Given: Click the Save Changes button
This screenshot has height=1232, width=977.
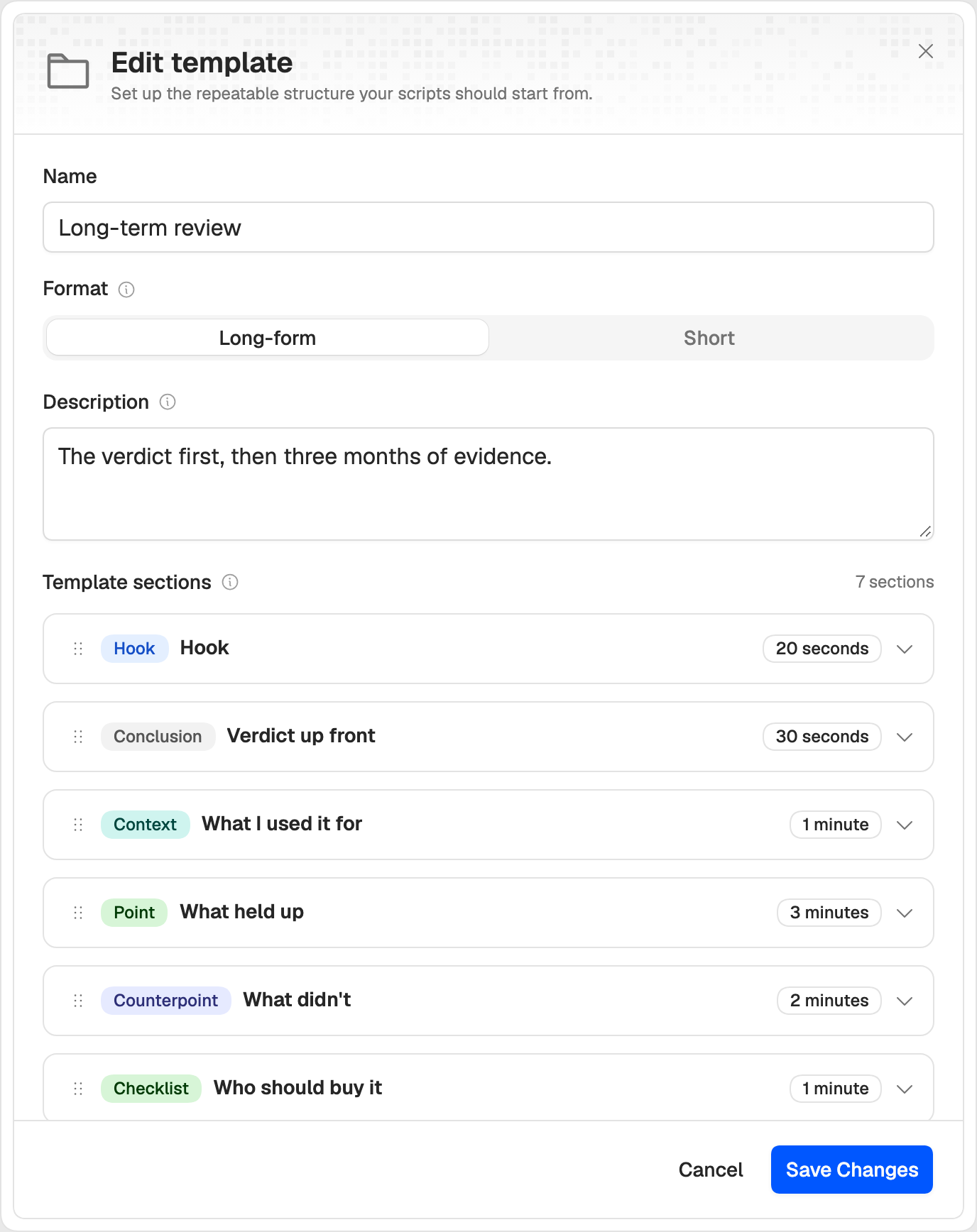Looking at the screenshot, I should point(852,1170).
